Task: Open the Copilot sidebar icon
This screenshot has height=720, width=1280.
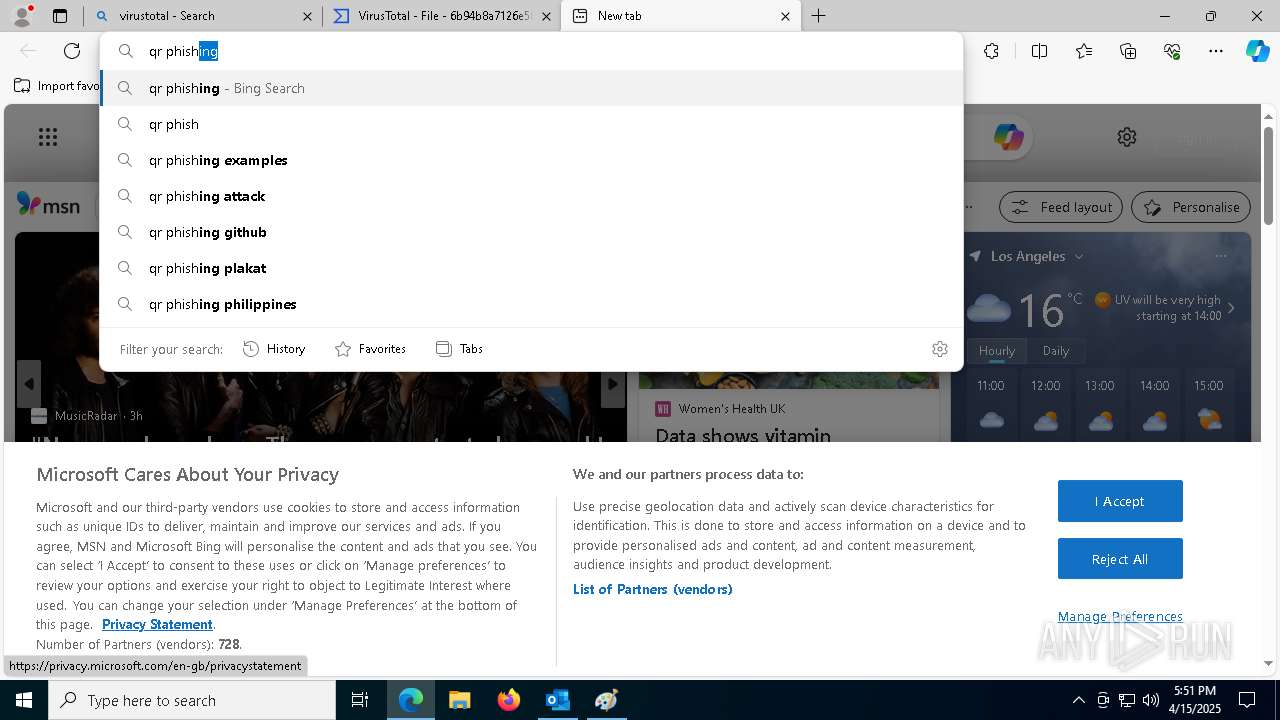Action: tap(1257, 51)
